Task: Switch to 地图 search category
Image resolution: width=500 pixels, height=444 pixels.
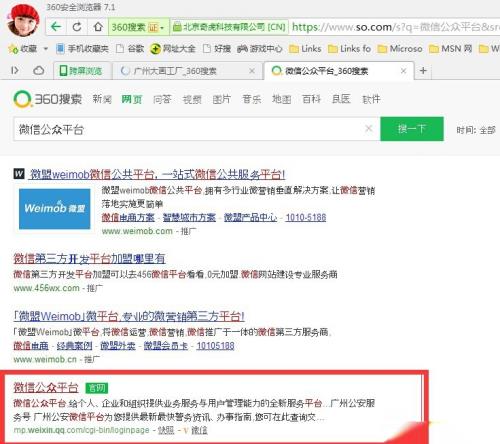Action: coord(282,99)
